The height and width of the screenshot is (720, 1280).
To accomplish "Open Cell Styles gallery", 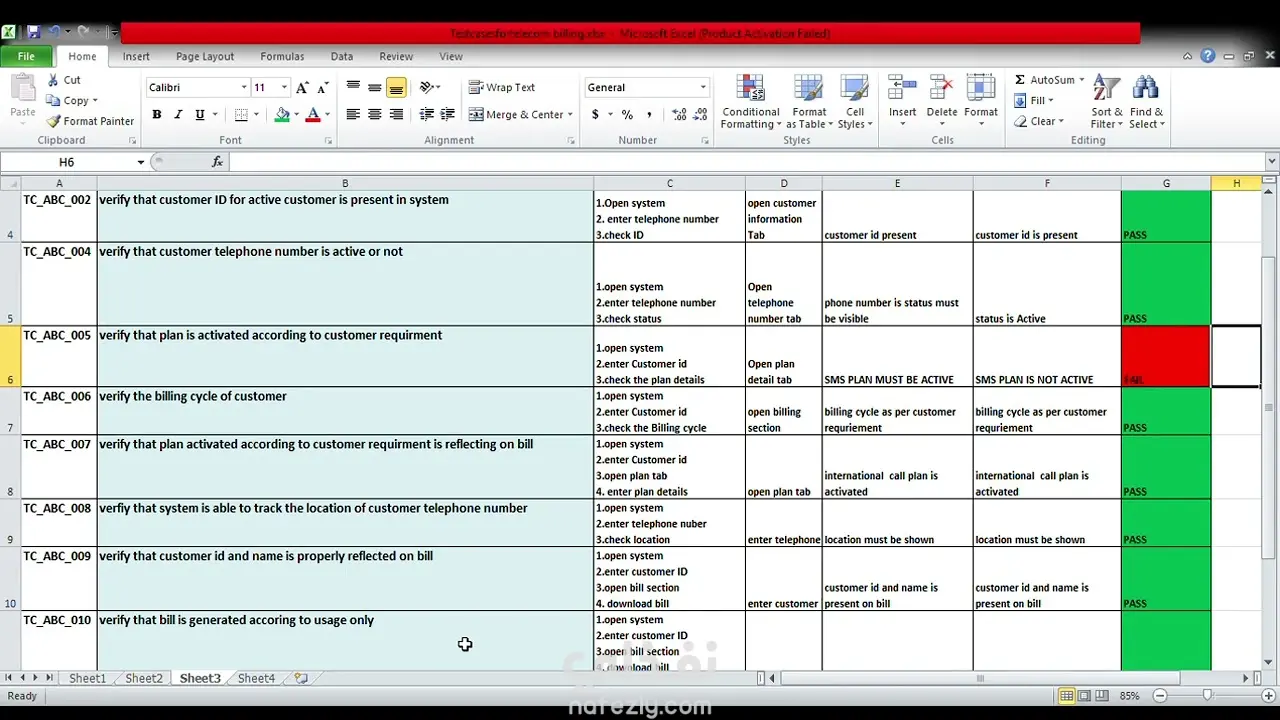I will tap(855, 102).
